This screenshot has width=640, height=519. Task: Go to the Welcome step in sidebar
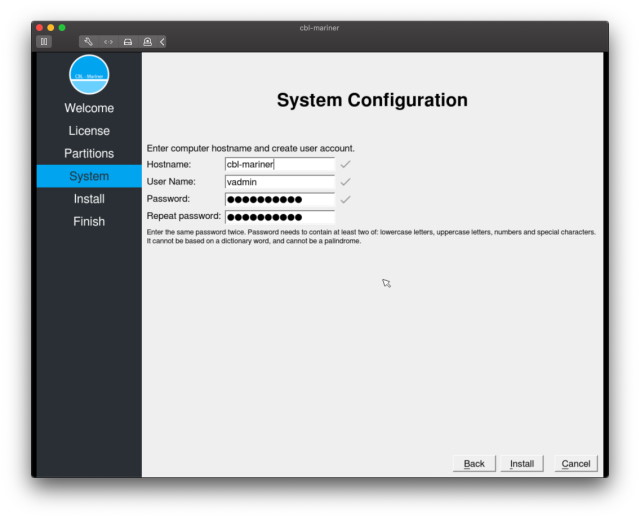89,108
